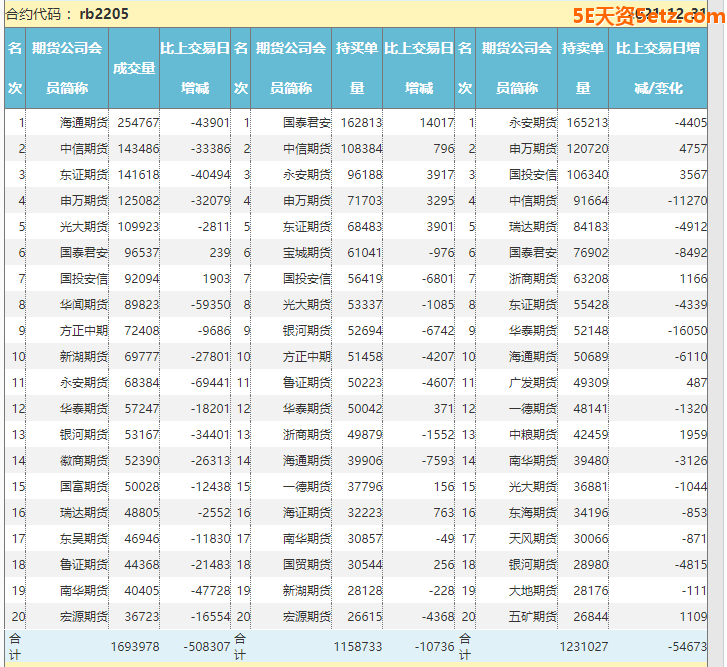Click total long position value 1158733
This screenshot has height=667, width=727.
click(x=358, y=647)
